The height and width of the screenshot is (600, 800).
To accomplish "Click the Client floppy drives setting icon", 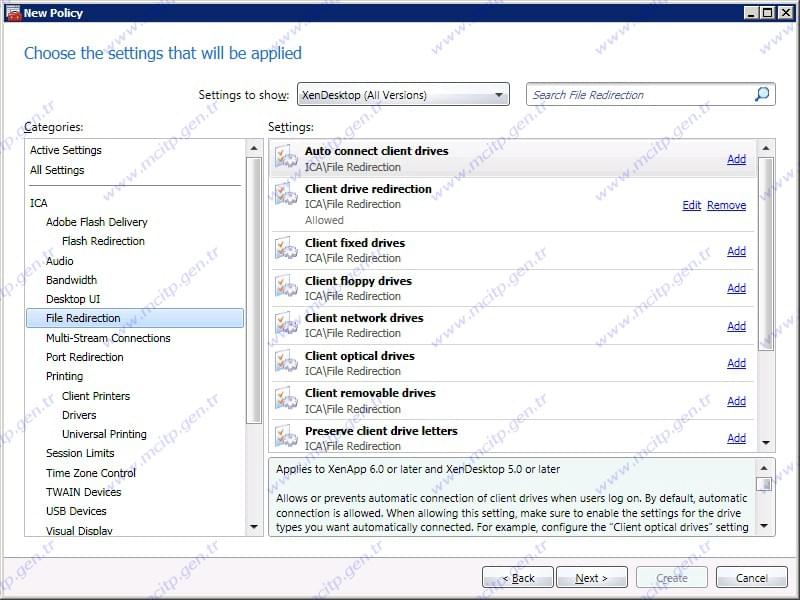I will coord(286,287).
